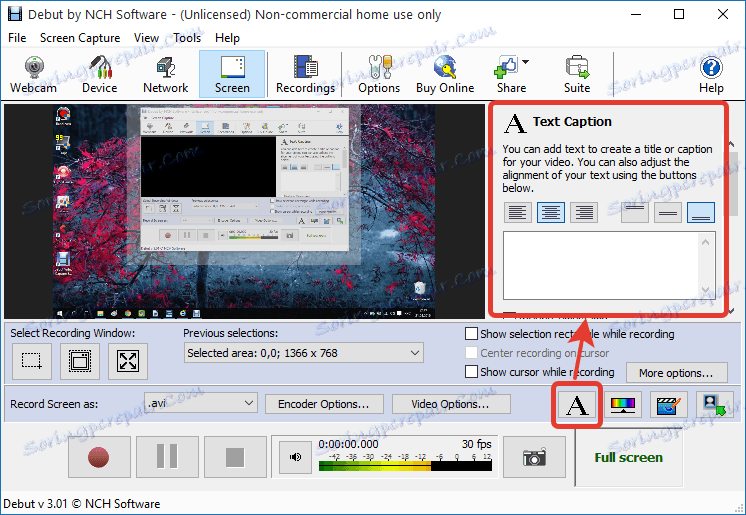Image resolution: width=746 pixels, height=515 pixels.
Task: Align caption text to the left
Action: coord(518,212)
